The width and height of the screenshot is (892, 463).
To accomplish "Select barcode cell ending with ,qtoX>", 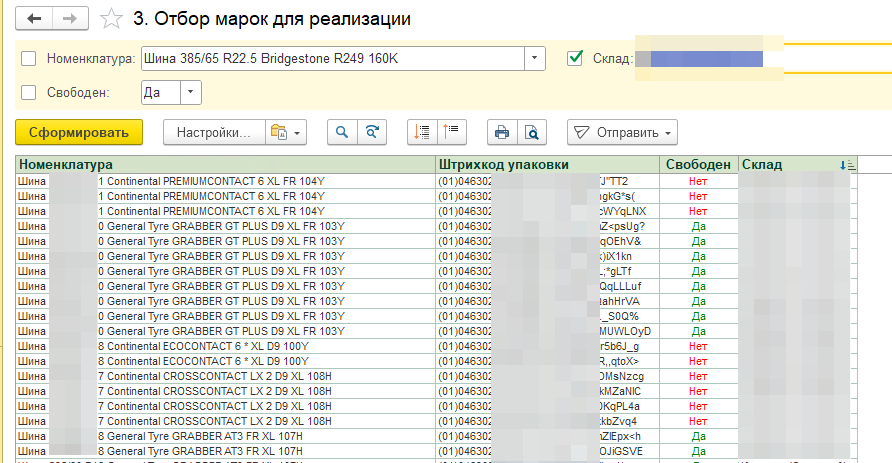I will pyautogui.click(x=547, y=361).
